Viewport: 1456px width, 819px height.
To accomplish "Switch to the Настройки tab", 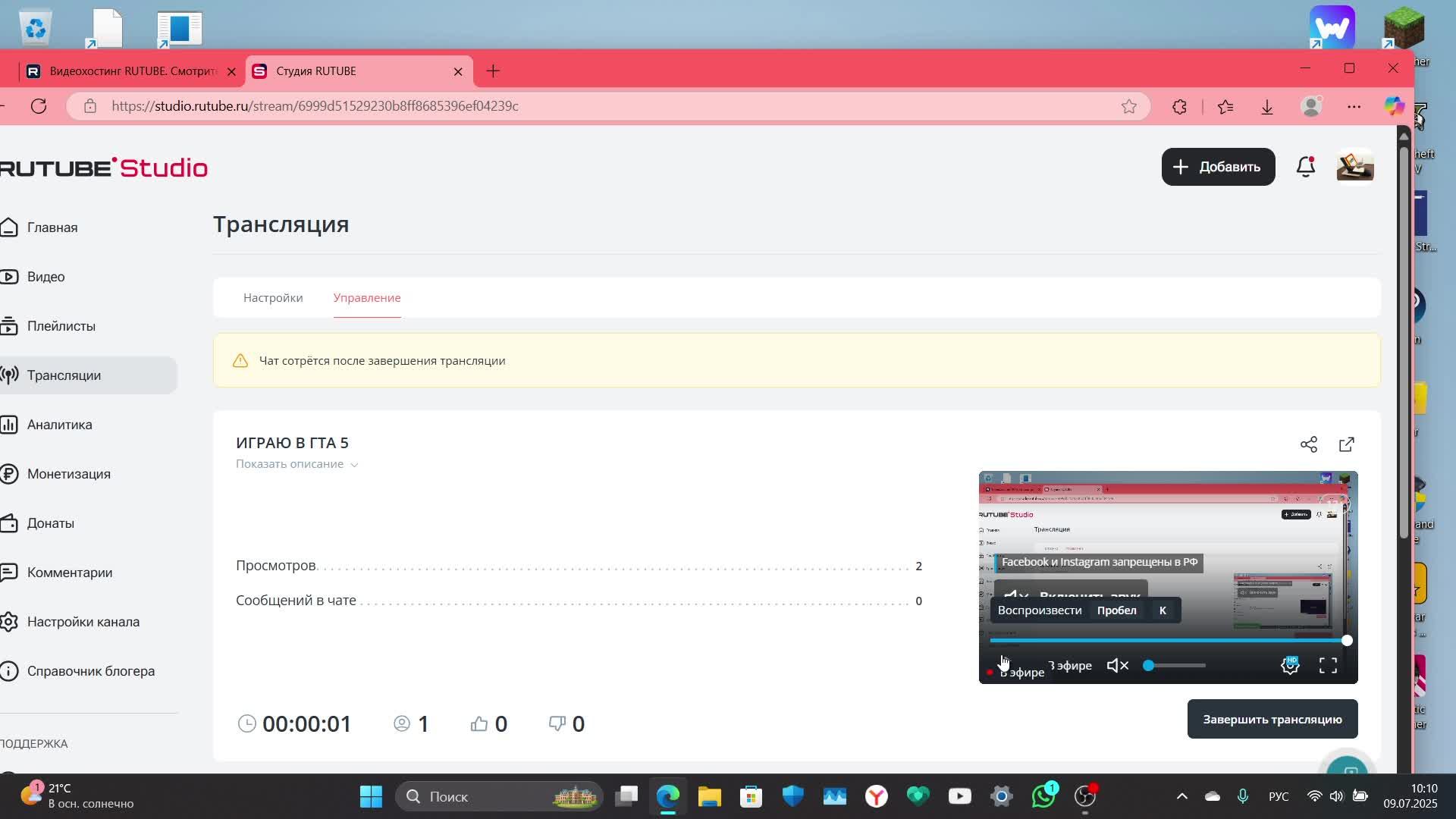I will coord(273,298).
